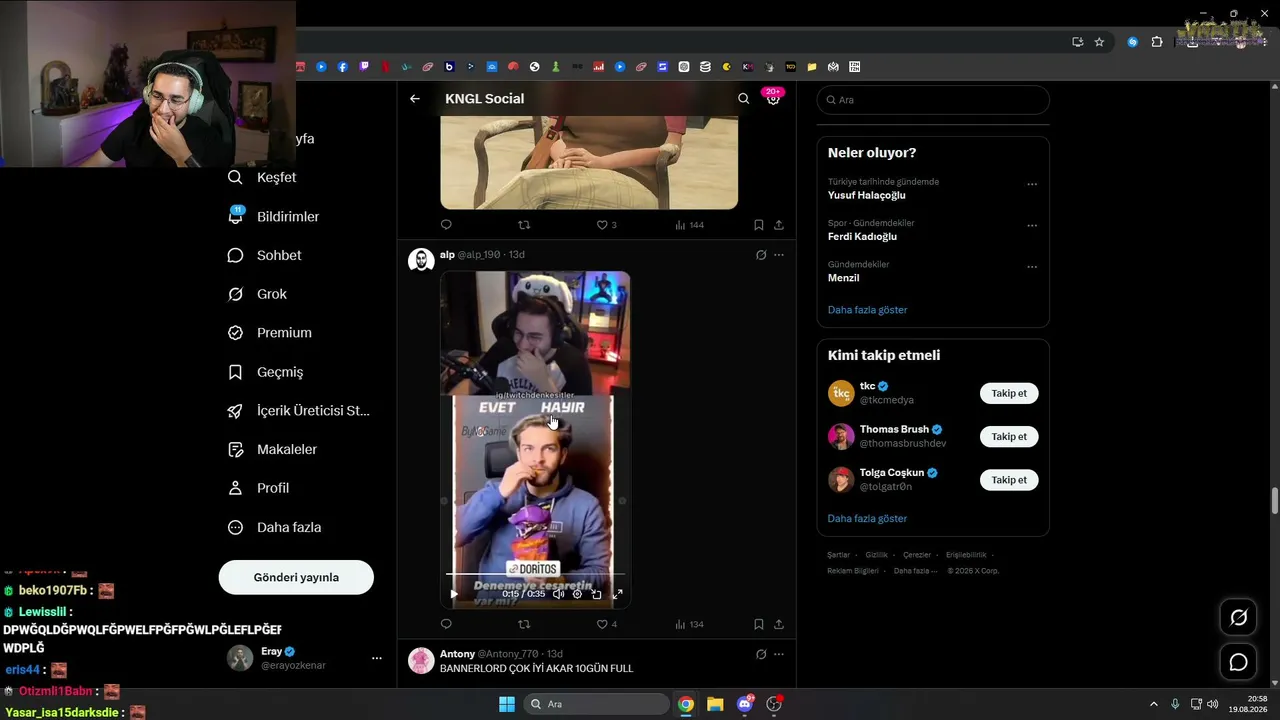The width and height of the screenshot is (1280, 720).
Task: Open İçerik Üreticisi Stüdyosu item
Action: tap(299, 411)
